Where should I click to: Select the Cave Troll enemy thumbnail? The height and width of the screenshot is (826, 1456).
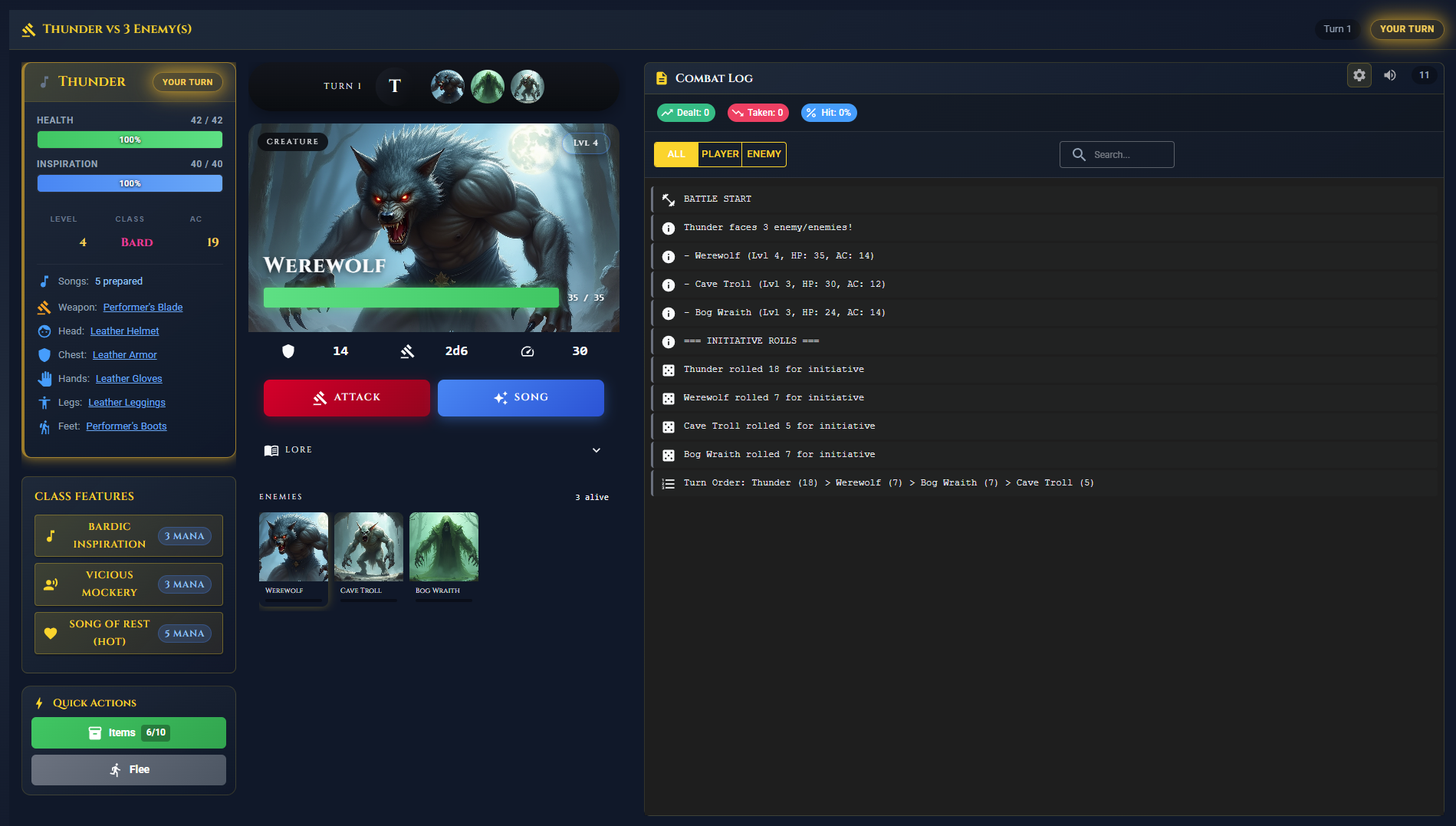tap(368, 546)
